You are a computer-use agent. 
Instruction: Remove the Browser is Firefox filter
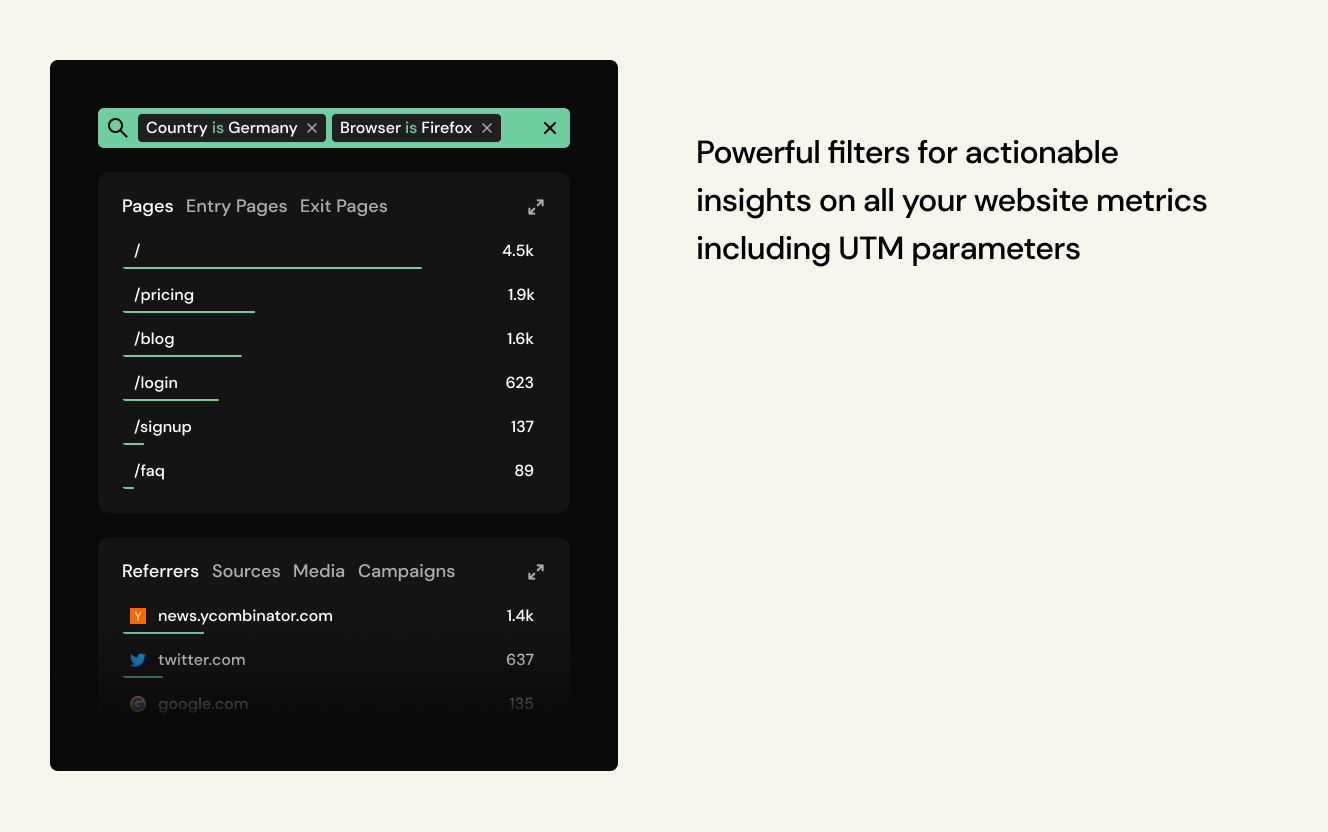pos(487,128)
